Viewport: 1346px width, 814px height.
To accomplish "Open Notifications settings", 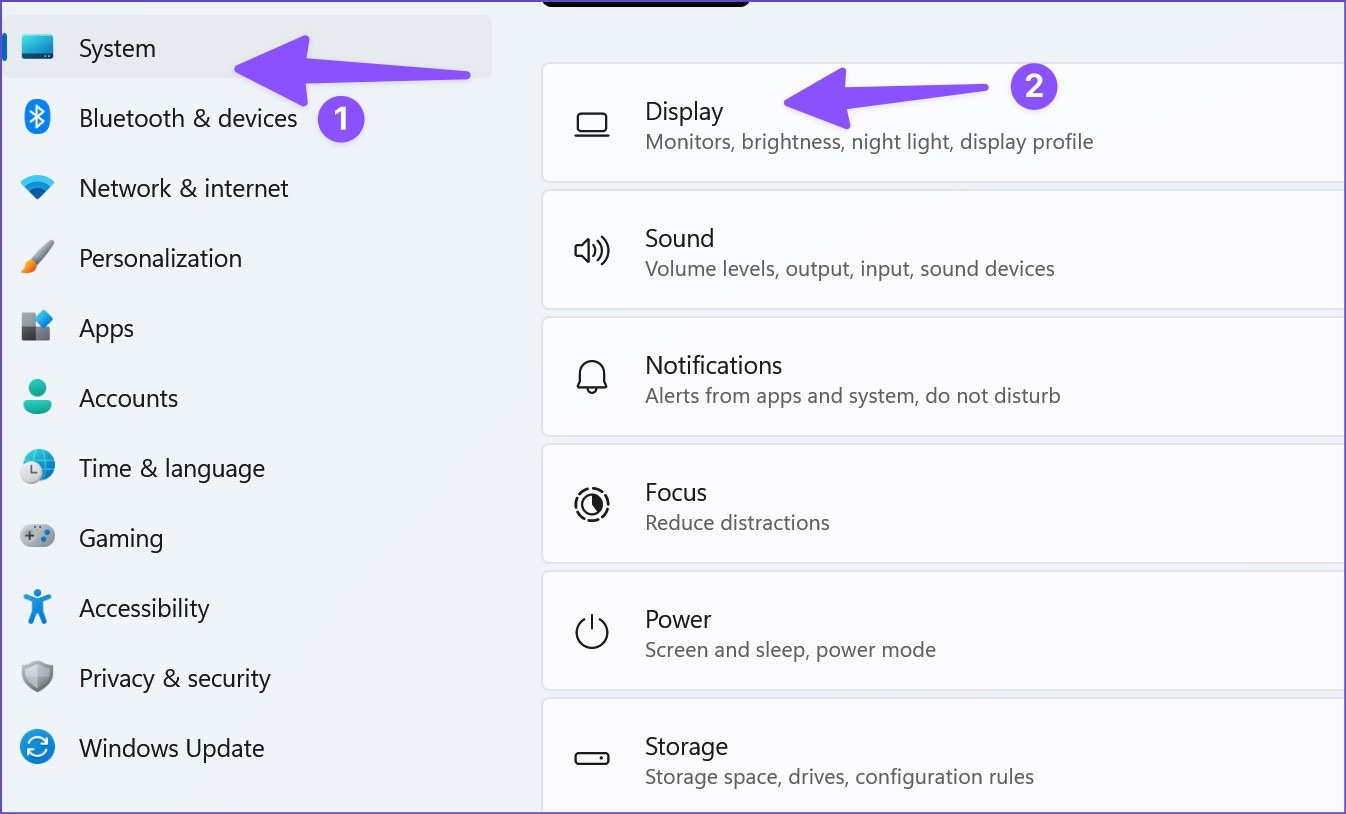I will (944, 377).
